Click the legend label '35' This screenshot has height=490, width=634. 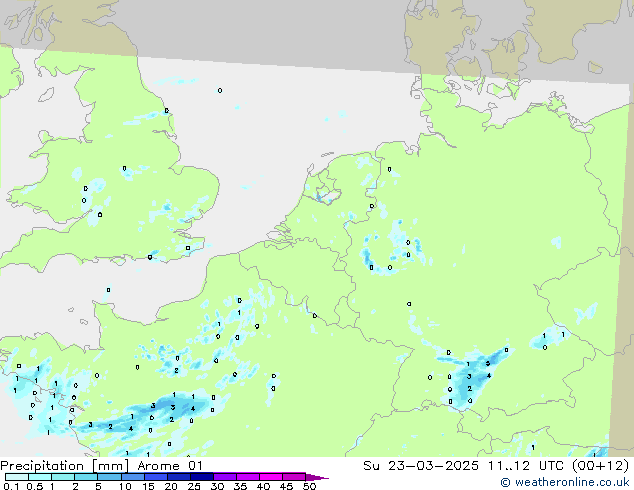[x=240, y=486]
